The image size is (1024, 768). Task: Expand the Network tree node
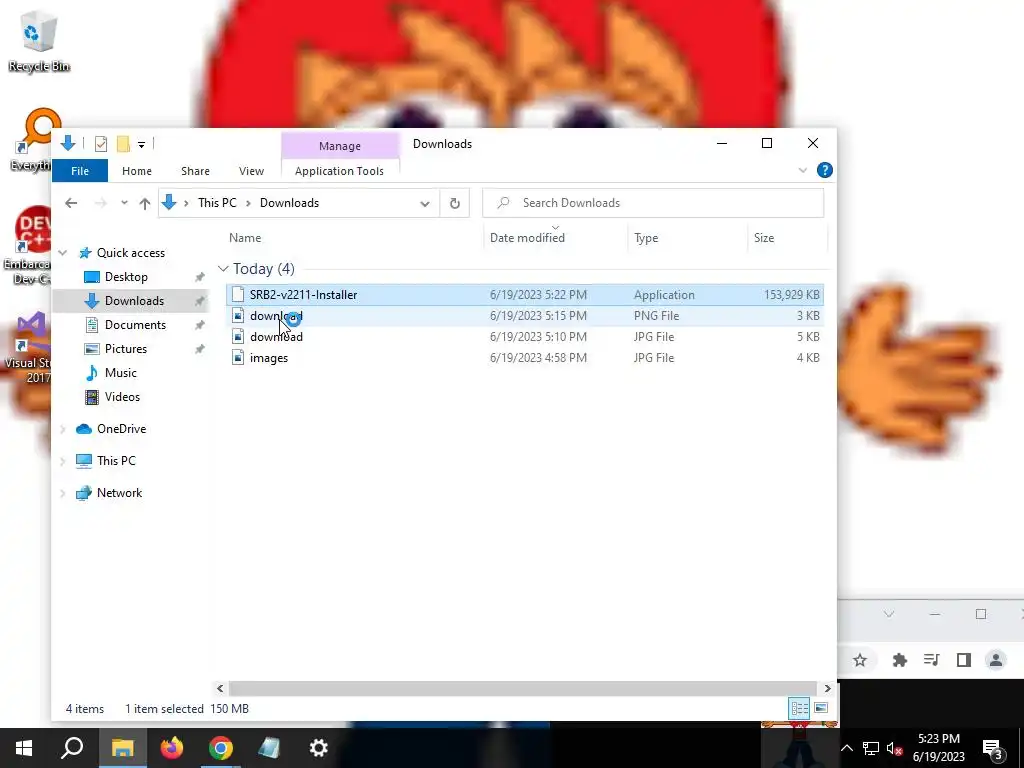(63, 493)
